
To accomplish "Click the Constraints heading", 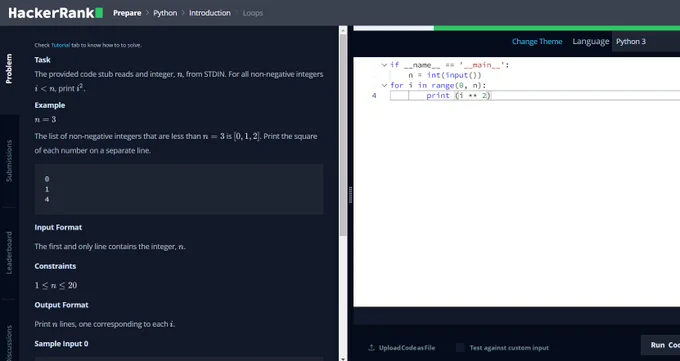I will [x=55, y=266].
